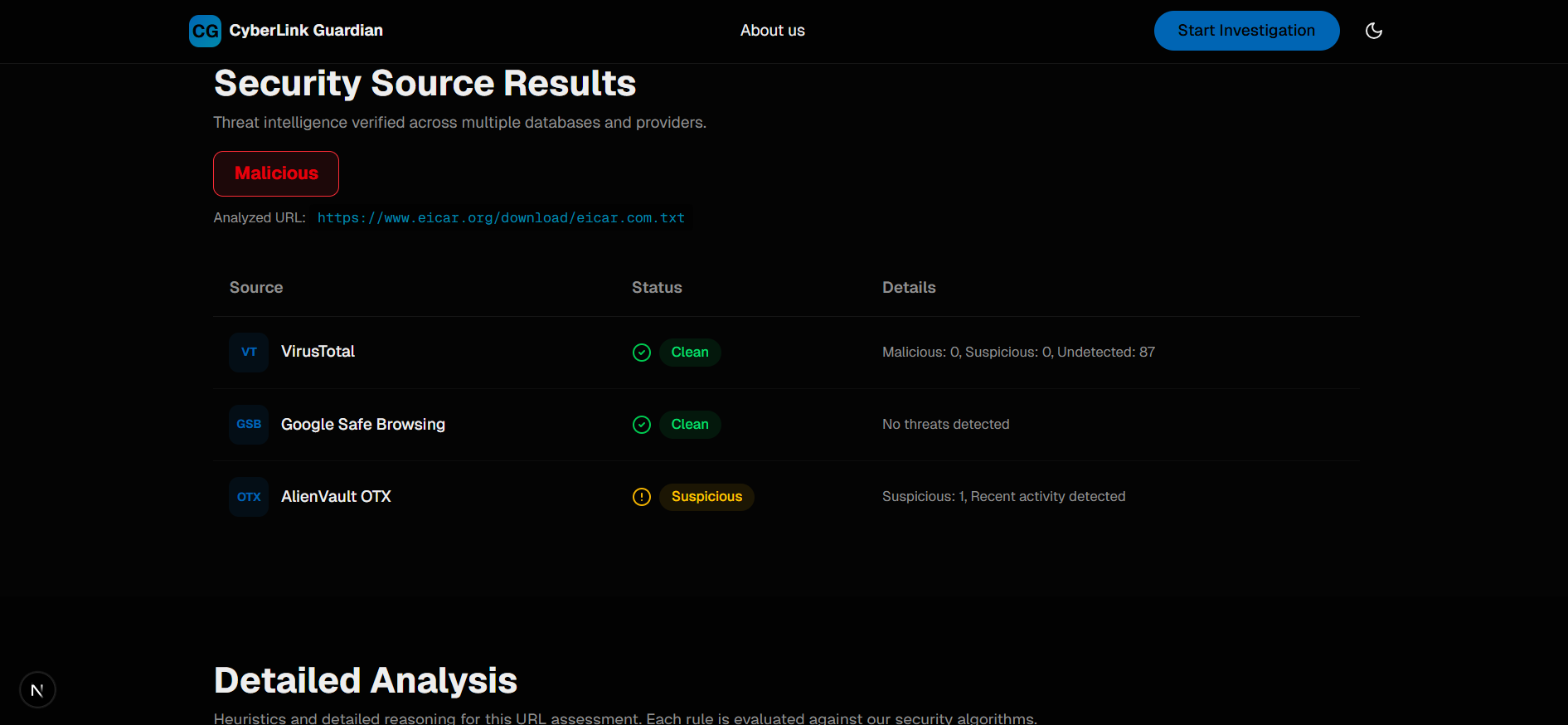This screenshot has width=1568, height=725.
Task: Select the VirusTotal source name
Action: click(x=318, y=352)
